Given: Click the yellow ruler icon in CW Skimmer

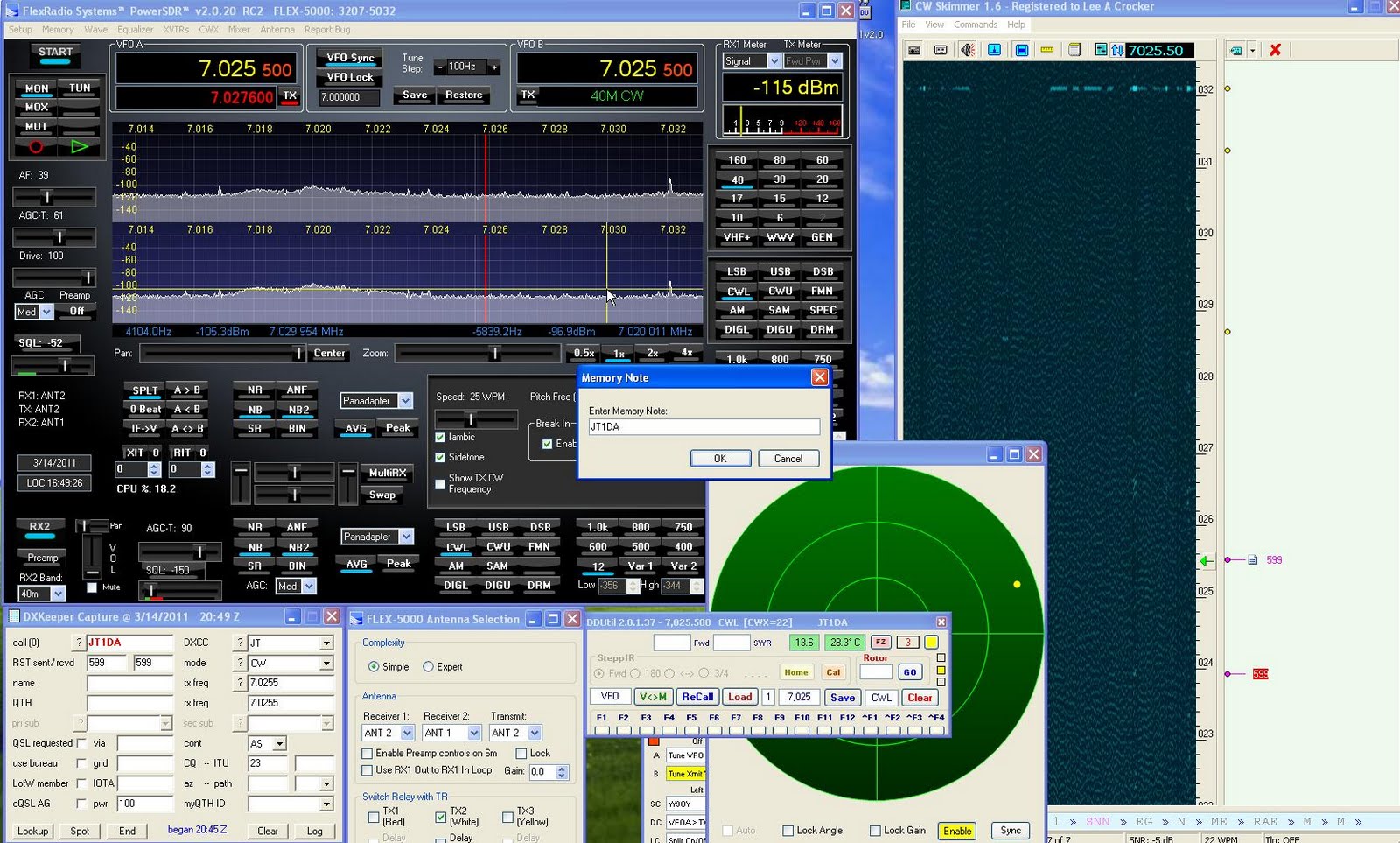Looking at the screenshot, I should point(1047,50).
